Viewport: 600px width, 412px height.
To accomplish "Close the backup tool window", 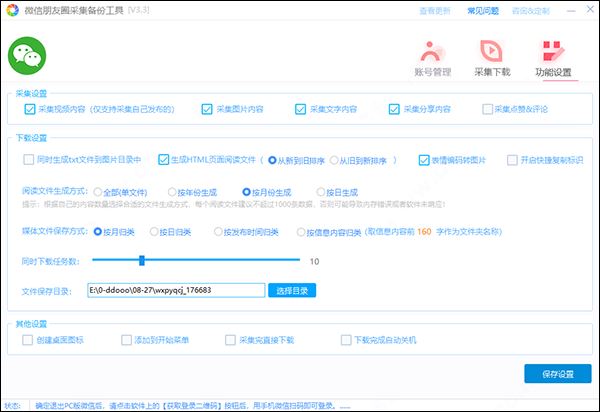I will point(590,9).
